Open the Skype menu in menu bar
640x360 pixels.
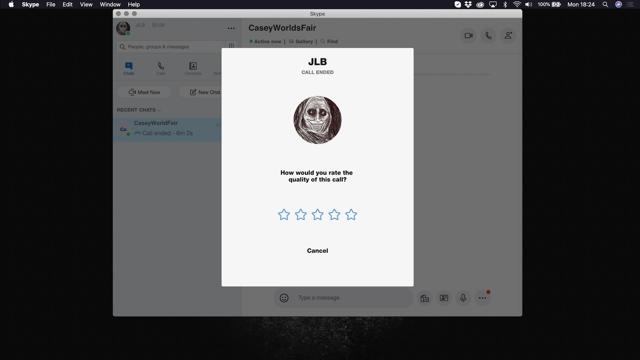click(x=30, y=4)
